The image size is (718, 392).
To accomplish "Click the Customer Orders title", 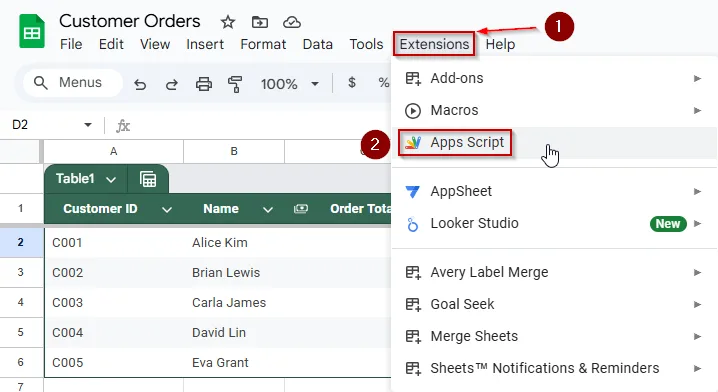I will point(130,21).
